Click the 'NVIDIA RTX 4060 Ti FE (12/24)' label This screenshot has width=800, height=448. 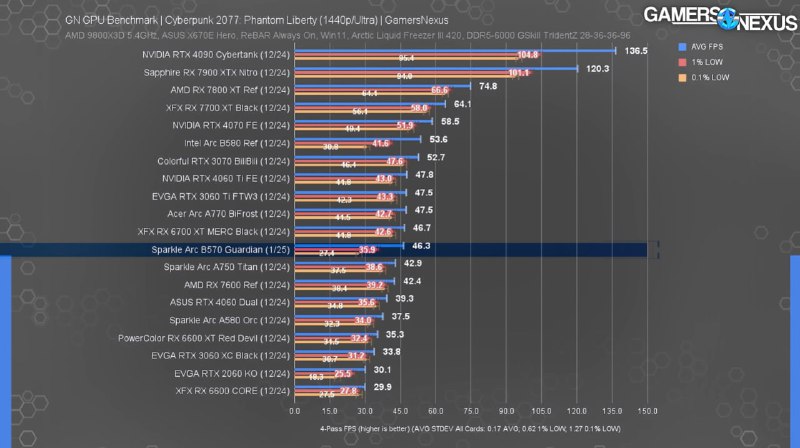click(x=226, y=179)
